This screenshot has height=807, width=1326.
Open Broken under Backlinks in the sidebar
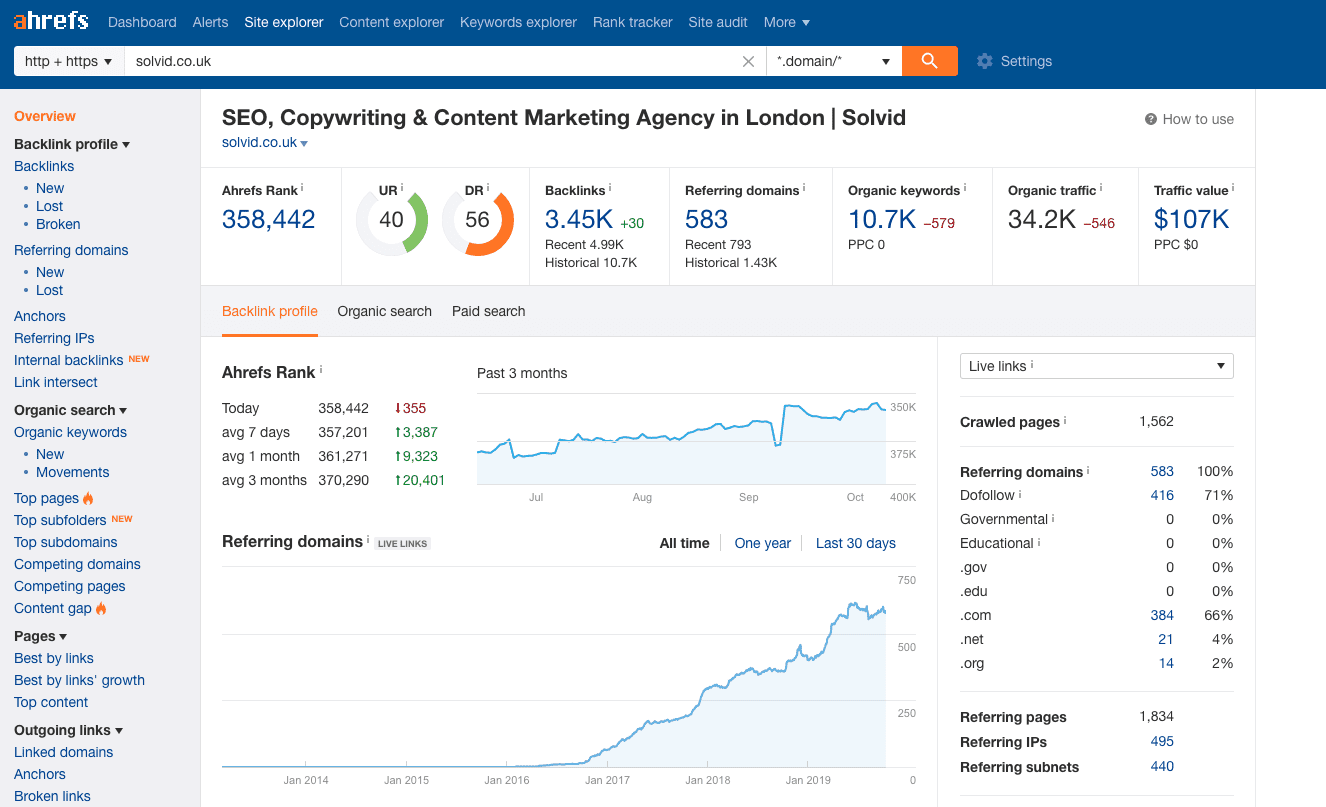point(58,224)
